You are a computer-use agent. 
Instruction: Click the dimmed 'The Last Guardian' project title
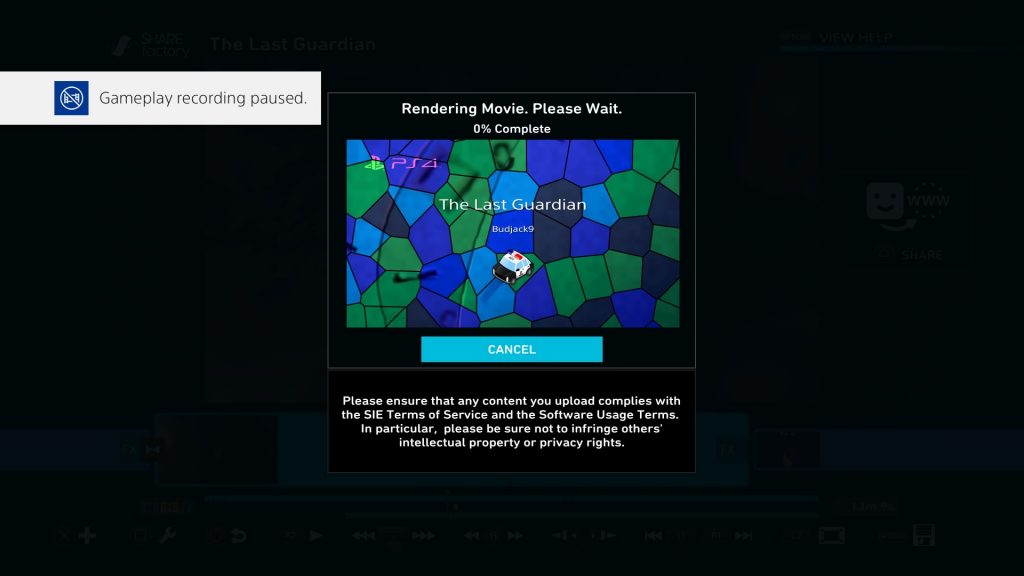293,44
